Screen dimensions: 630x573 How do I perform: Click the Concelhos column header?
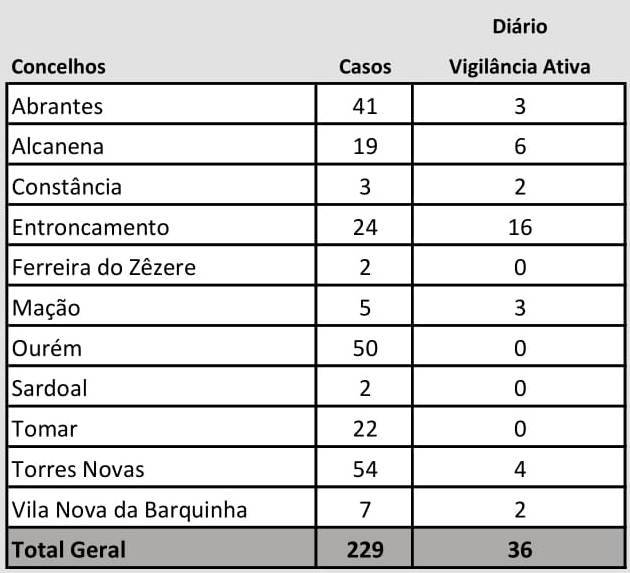coord(58,67)
